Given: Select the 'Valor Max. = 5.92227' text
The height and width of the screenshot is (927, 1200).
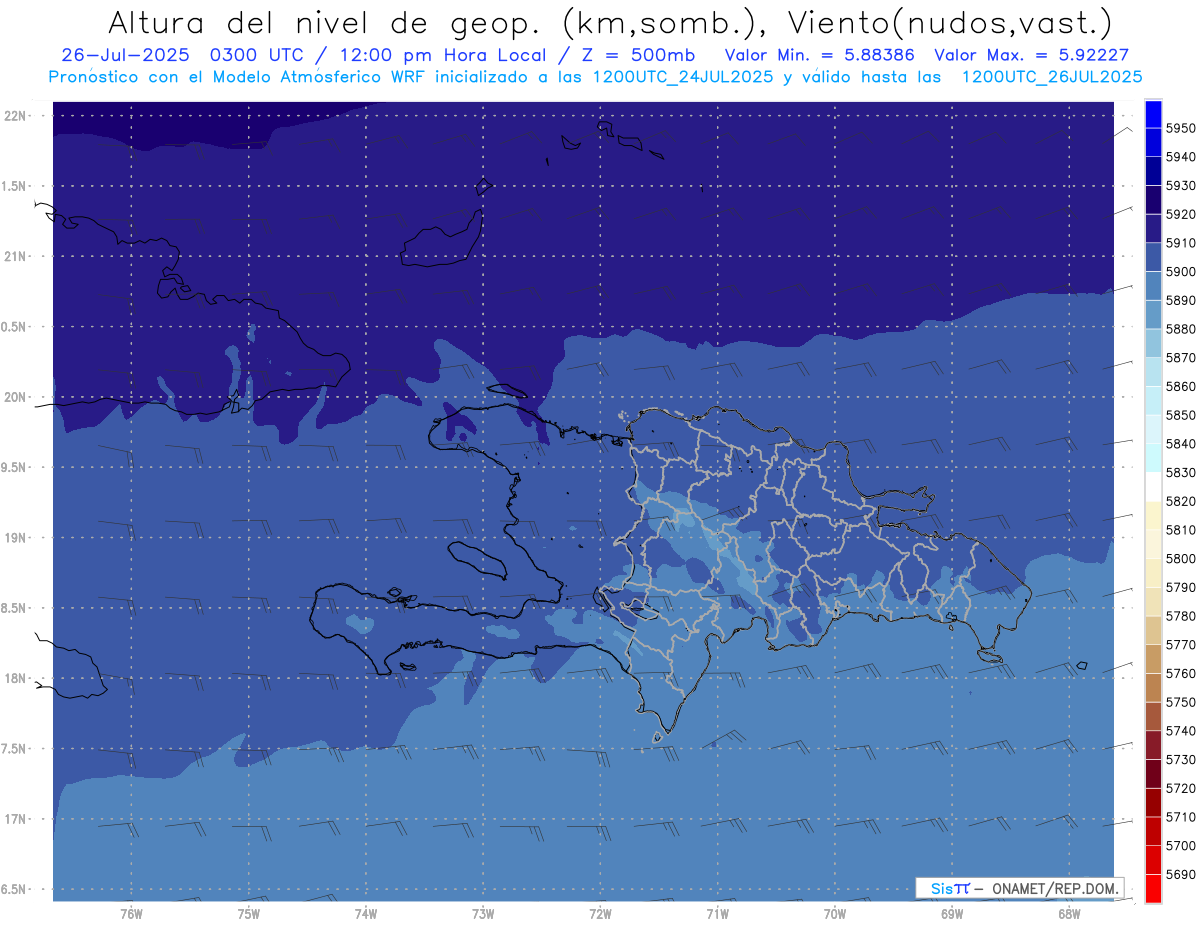Looking at the screenshot, I should (1031, 55).
